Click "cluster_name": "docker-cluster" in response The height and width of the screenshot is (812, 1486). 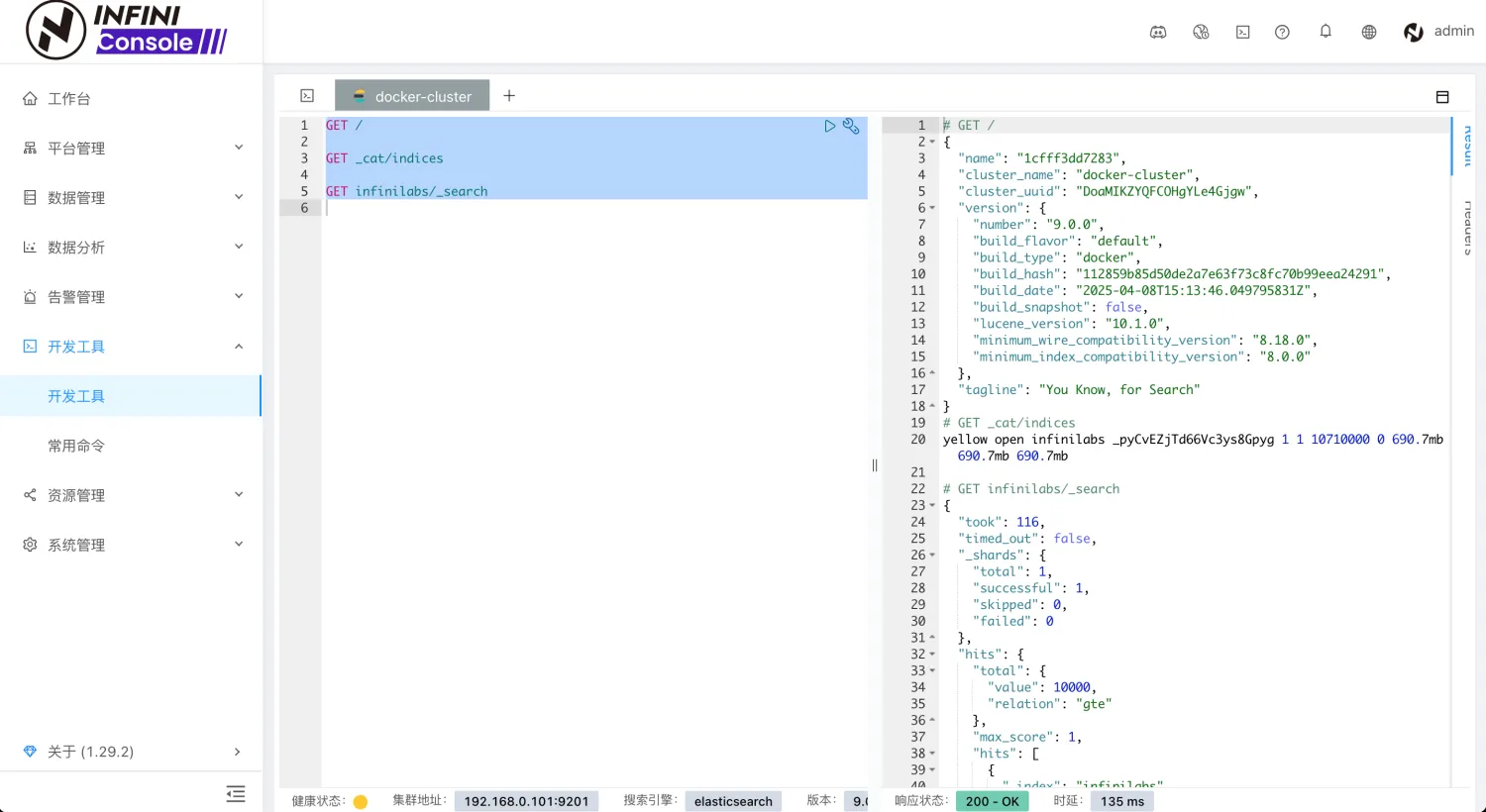tap(1078, 175)
